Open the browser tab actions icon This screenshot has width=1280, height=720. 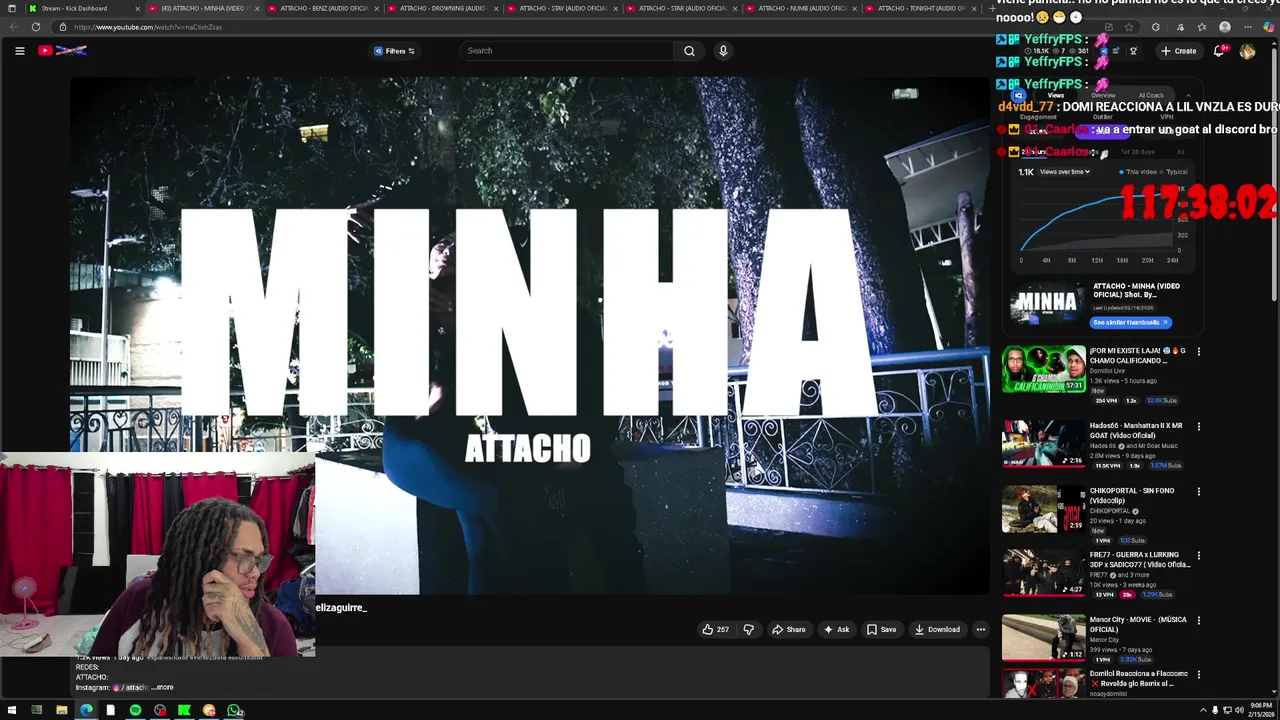pyautogui.click(x=11, y=8)
